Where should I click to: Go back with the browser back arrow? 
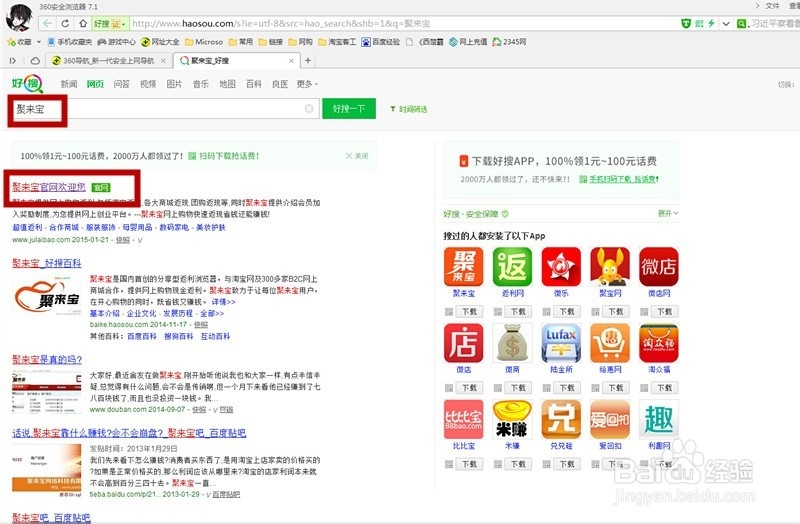(47, 23)
